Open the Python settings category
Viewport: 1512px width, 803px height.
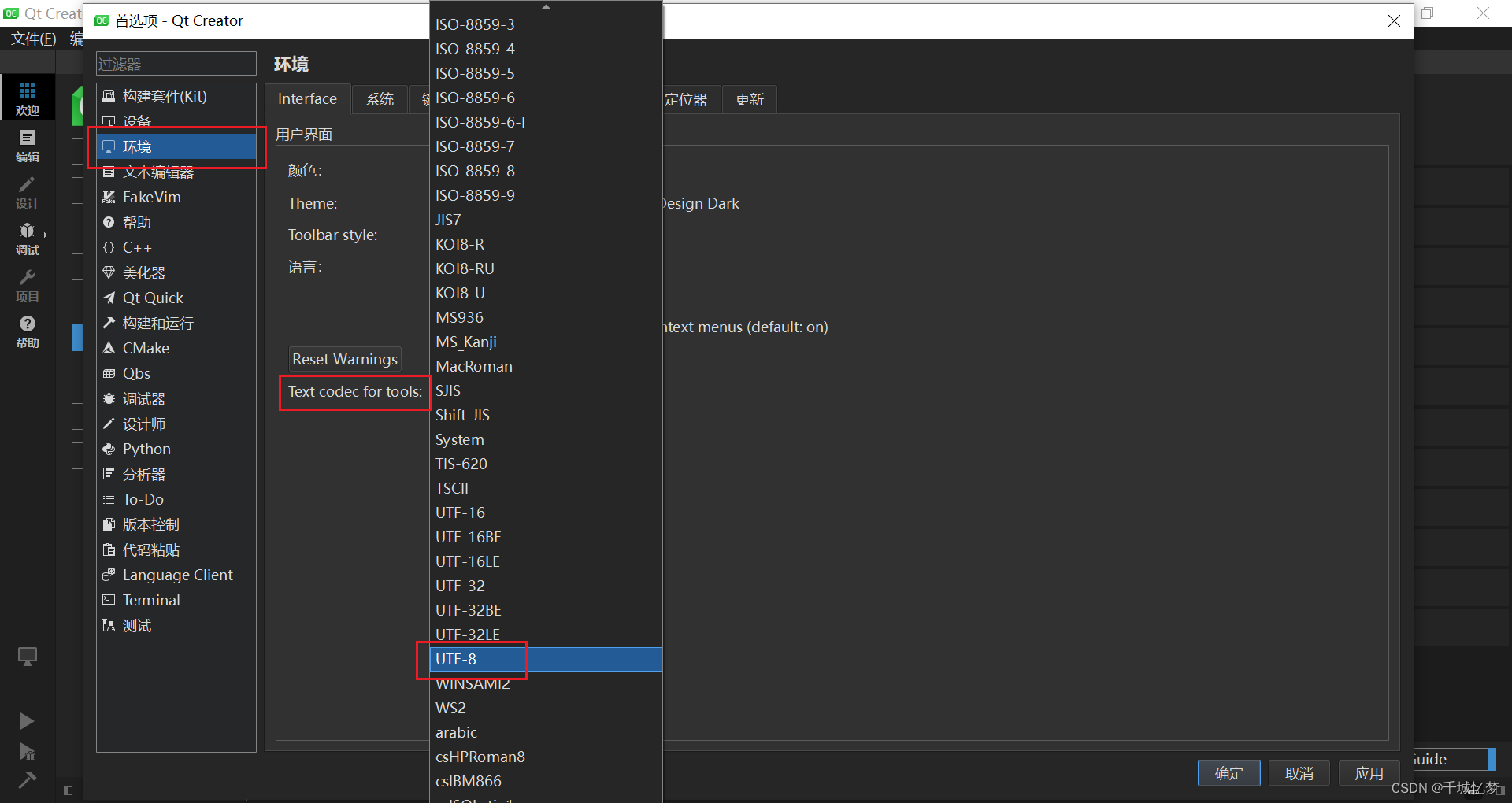[176, 449]
